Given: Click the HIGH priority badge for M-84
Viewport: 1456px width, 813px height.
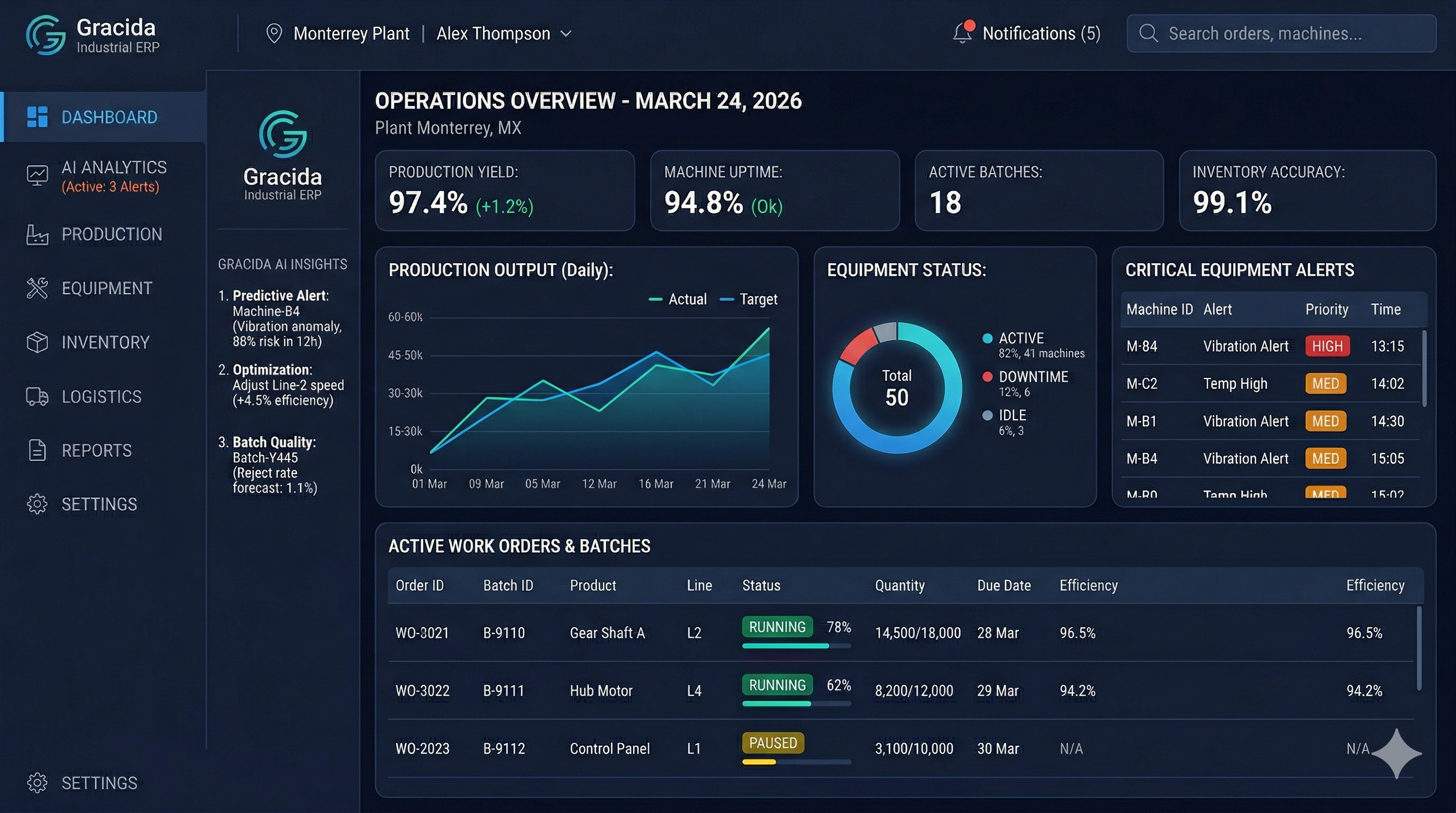Looking at the screenshot, I should 1326,346.
